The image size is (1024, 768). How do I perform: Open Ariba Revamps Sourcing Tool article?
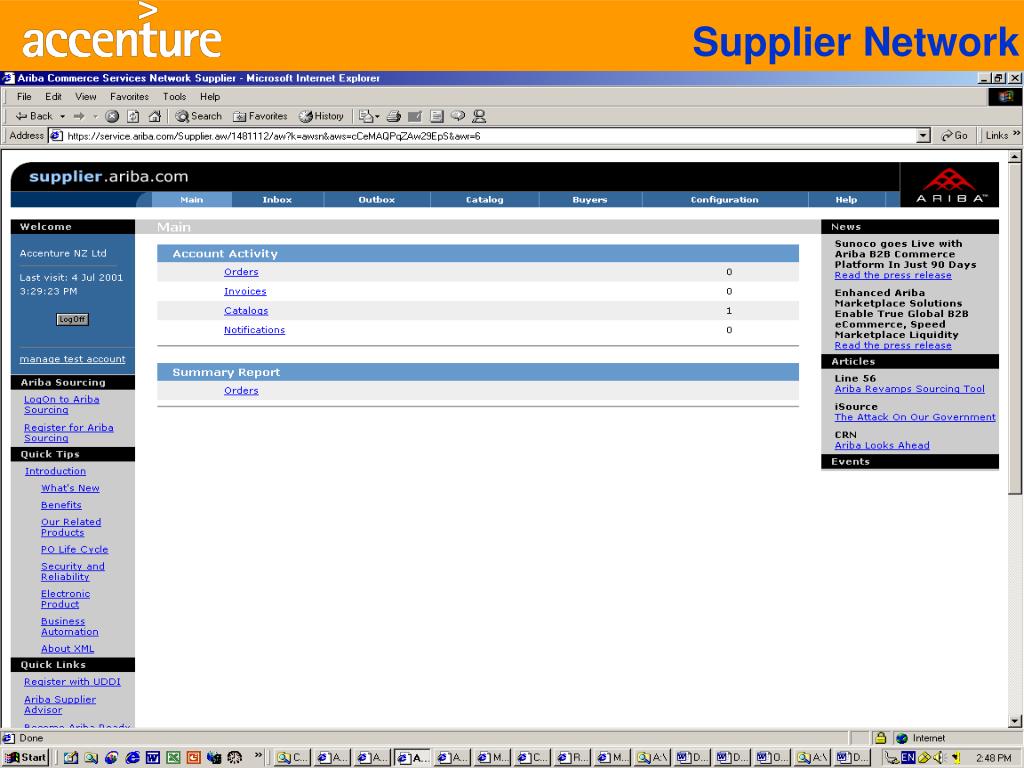(909, 389)
